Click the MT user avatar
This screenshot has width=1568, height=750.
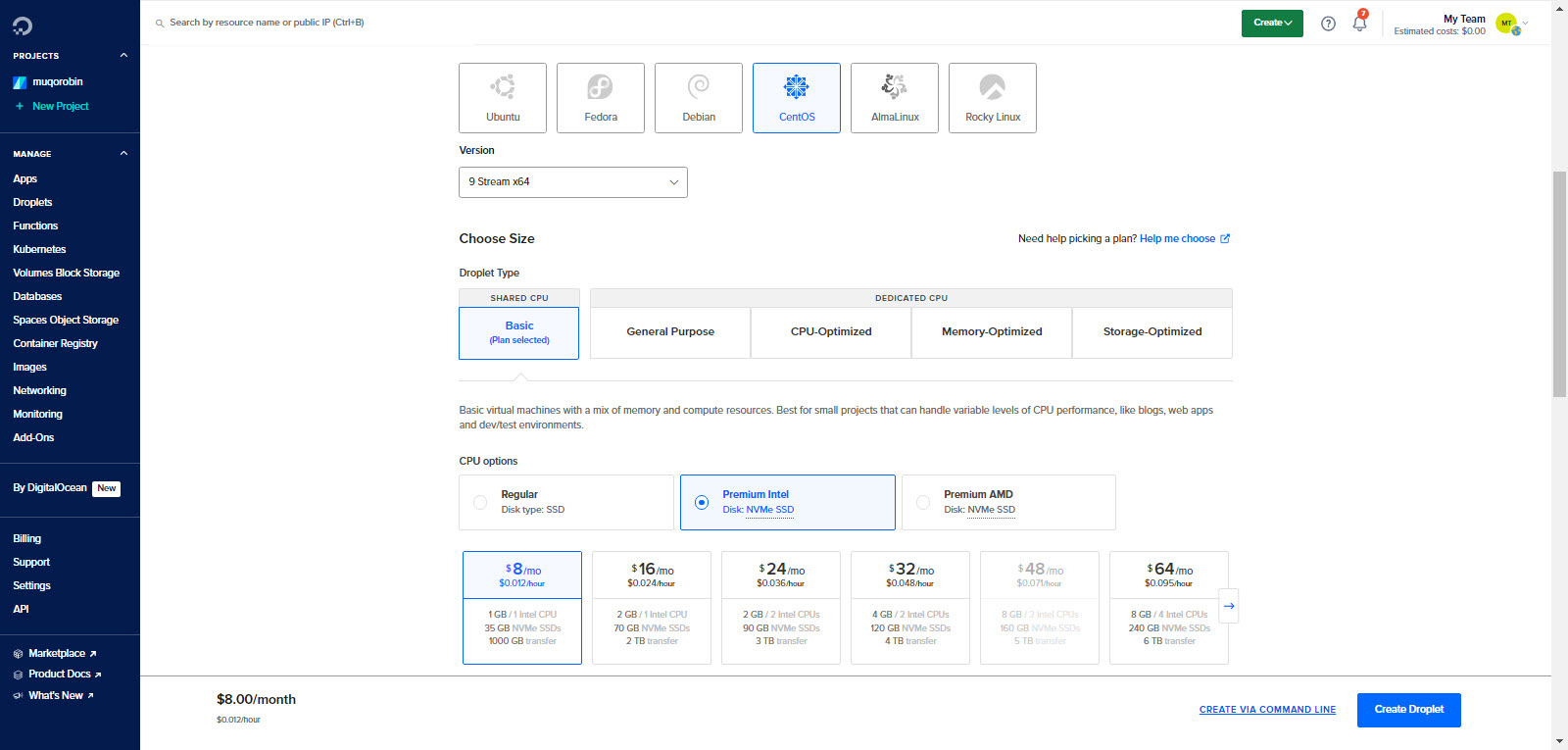(x=1507, y=24)
